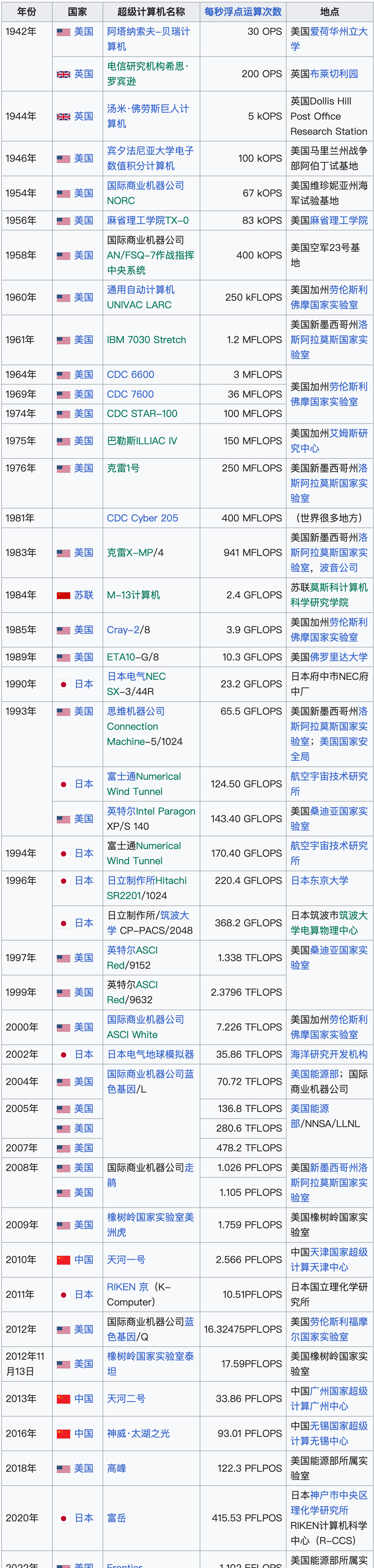374x1568 pixels.
Task: Open the CDC STAR-100 link
Action: [x=142, y=414]
